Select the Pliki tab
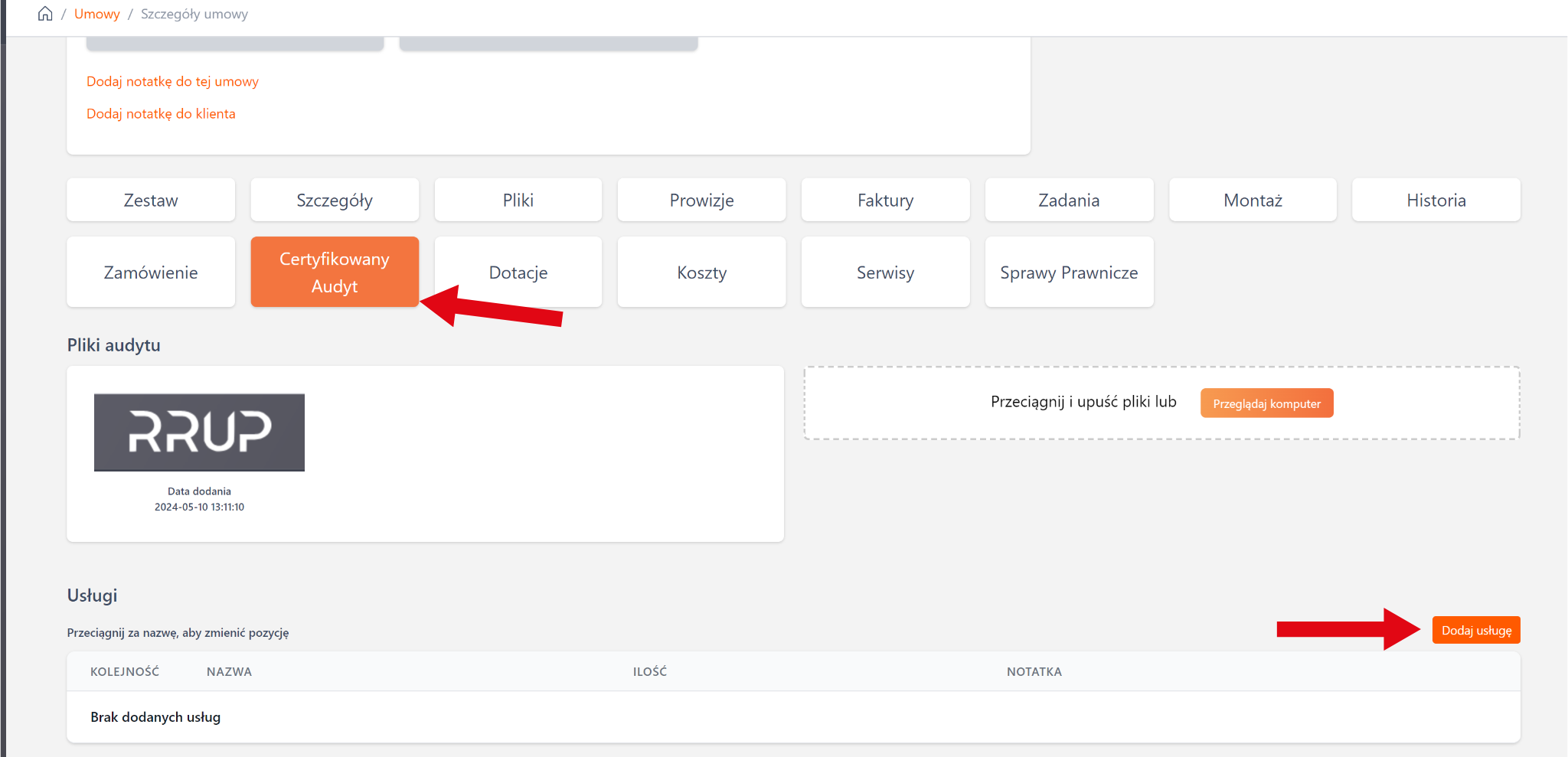This screenshot has width=1568, height=757. click(x=518, y=200)
